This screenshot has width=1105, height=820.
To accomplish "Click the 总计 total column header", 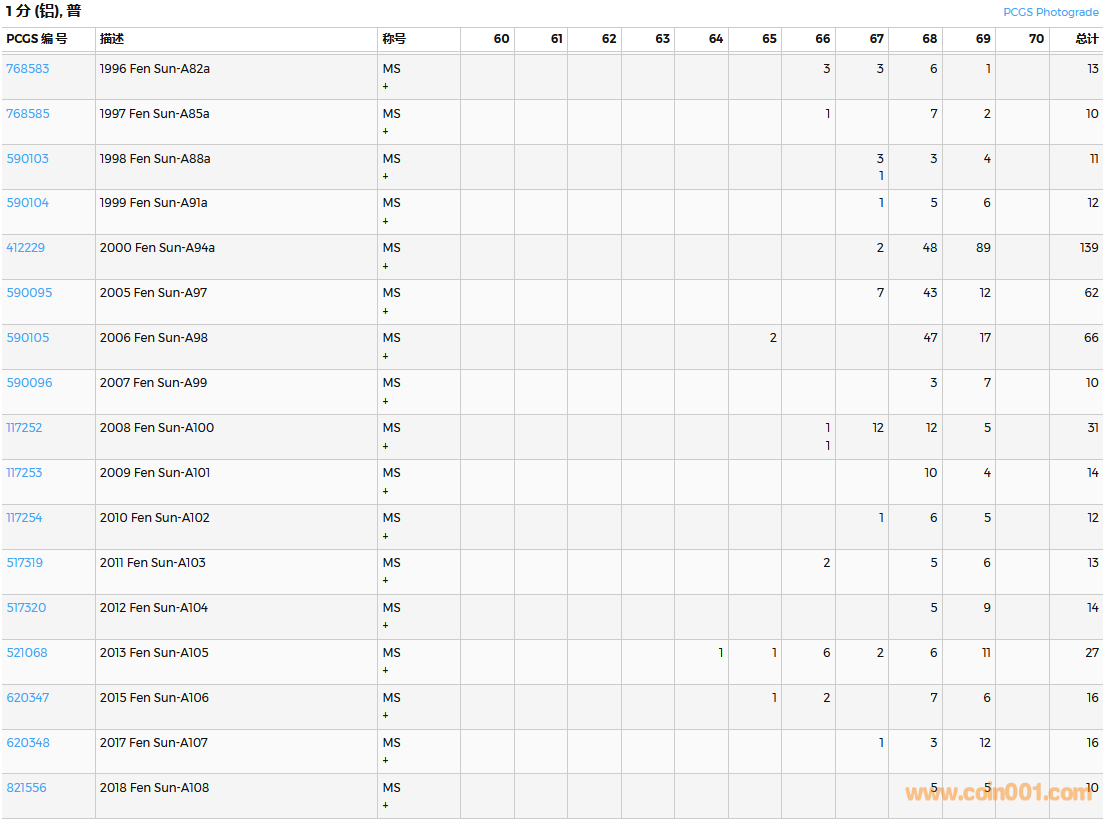I will [x=1086, y=39].
